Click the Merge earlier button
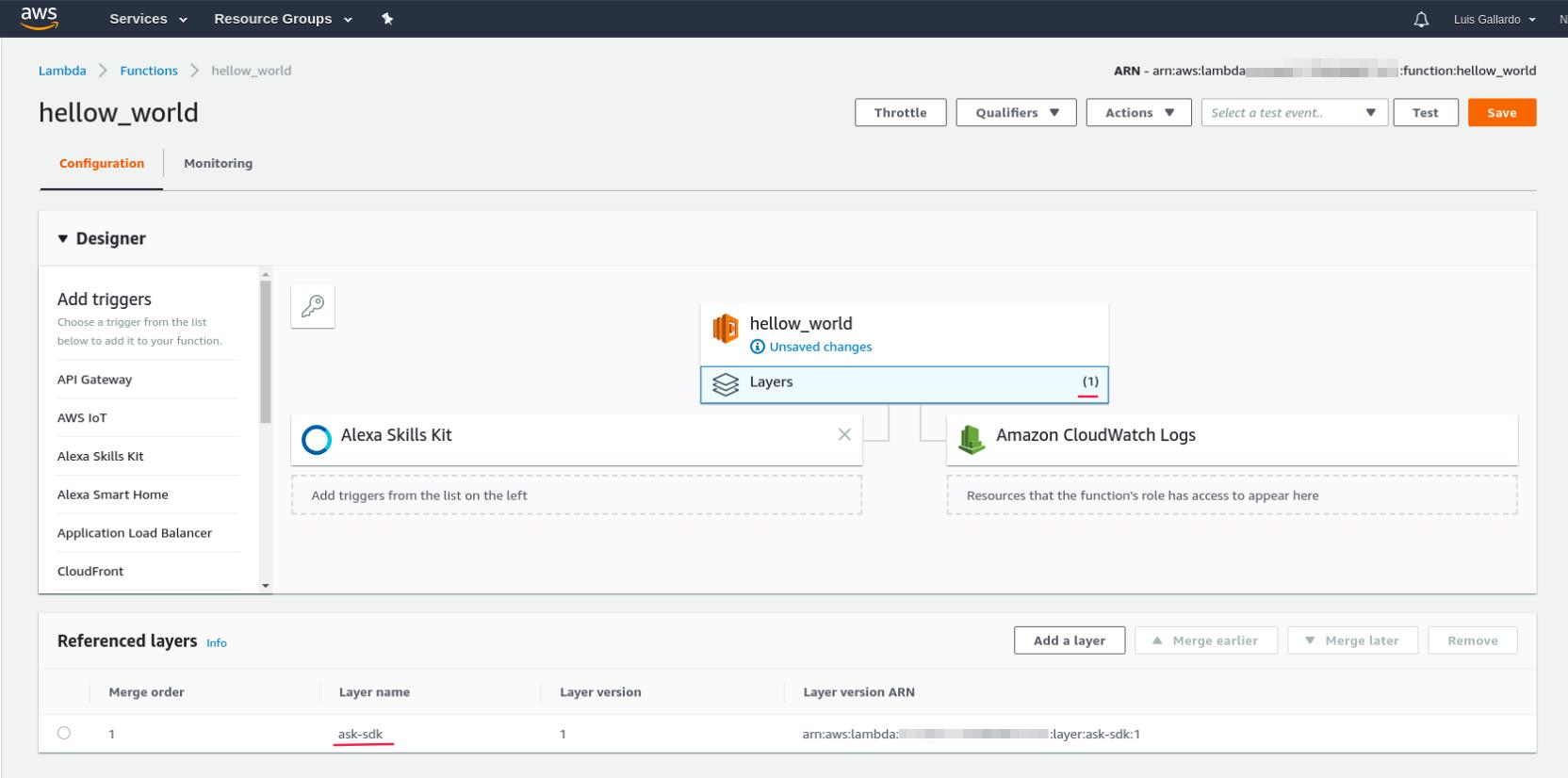The height and width of the screenshot is (778, 1568). (1205, 640)
